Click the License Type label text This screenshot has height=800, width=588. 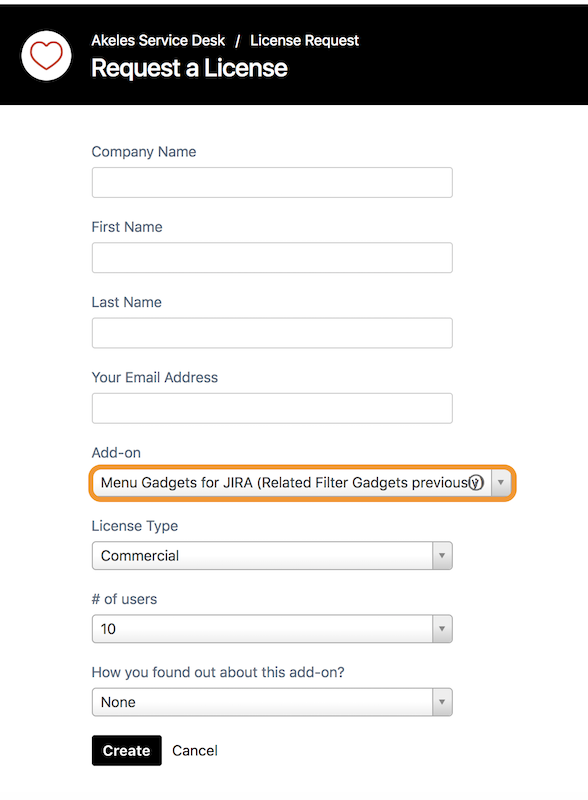(x=135, y=526)
